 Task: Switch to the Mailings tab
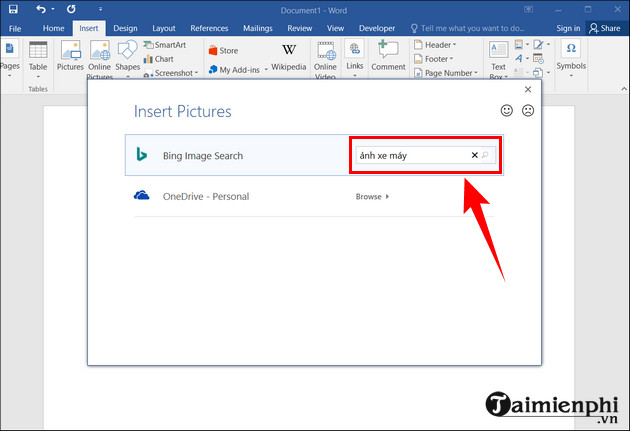click(x=258, y=28)
